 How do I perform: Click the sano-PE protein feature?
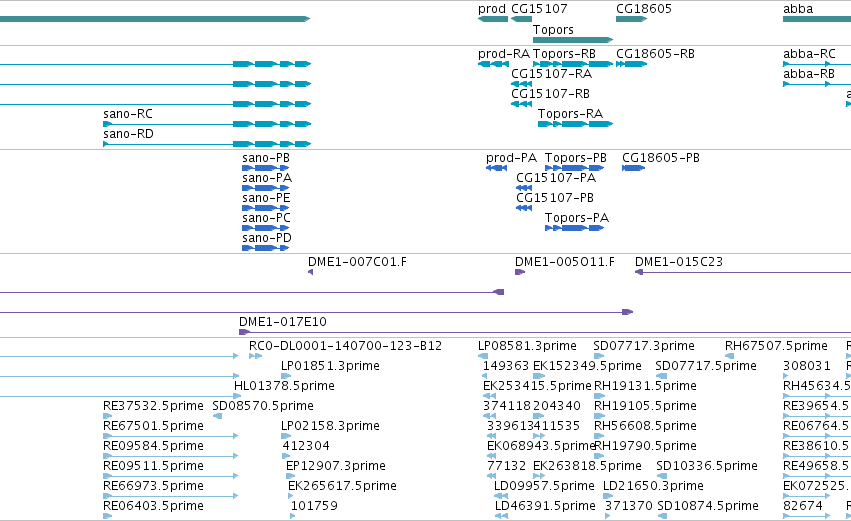pyautogui.click(x=265, y=208)
